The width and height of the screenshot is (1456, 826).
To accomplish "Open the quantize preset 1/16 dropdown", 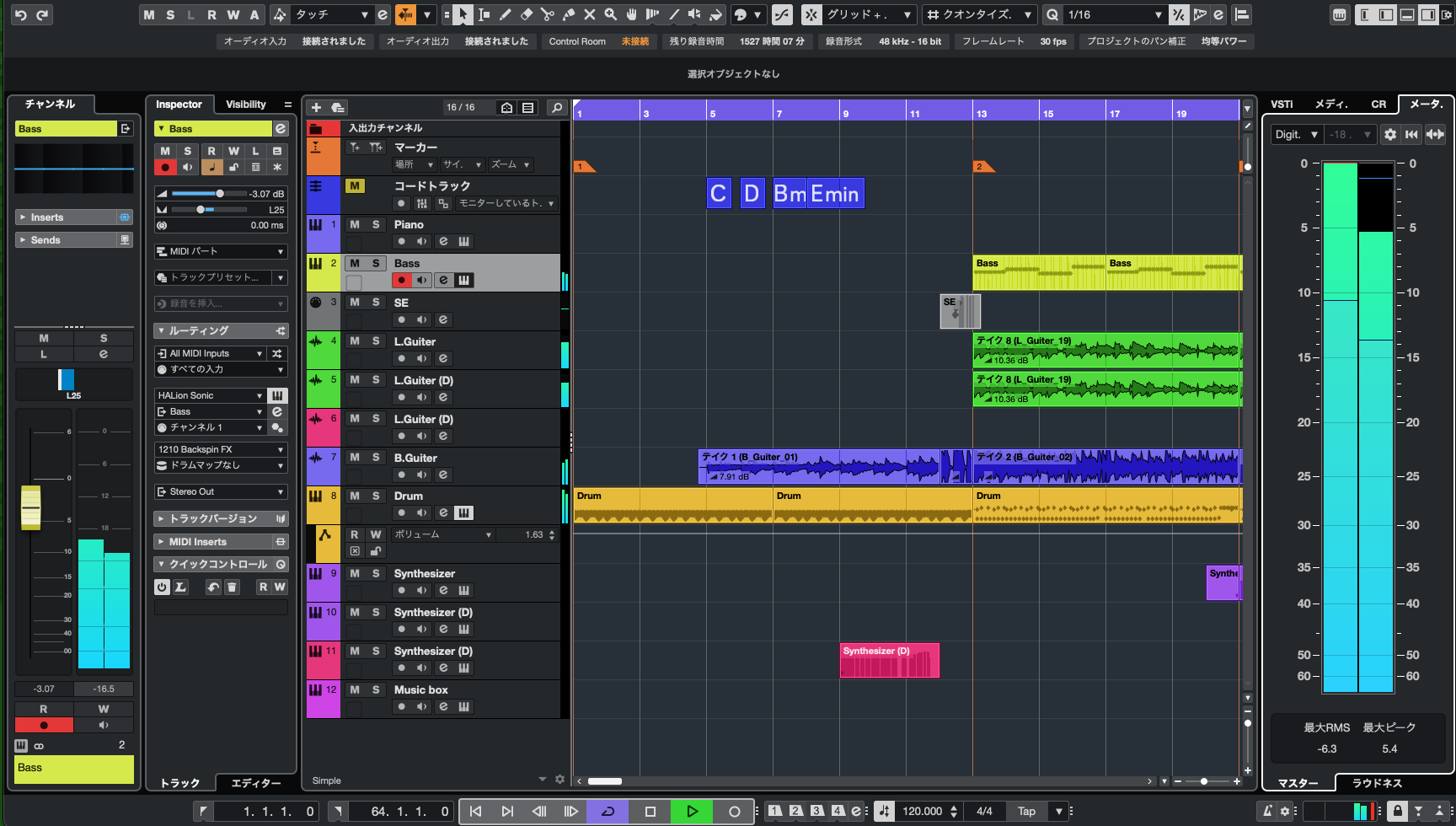I will click(x=1114, y=14).
